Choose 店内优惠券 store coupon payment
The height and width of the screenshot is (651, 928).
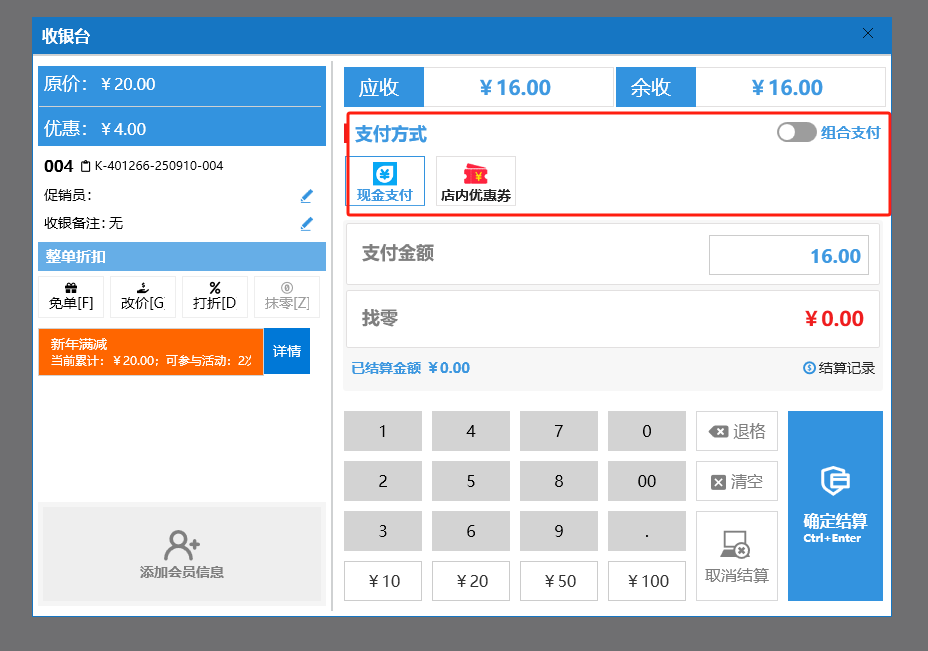click(x=476, y=181)
